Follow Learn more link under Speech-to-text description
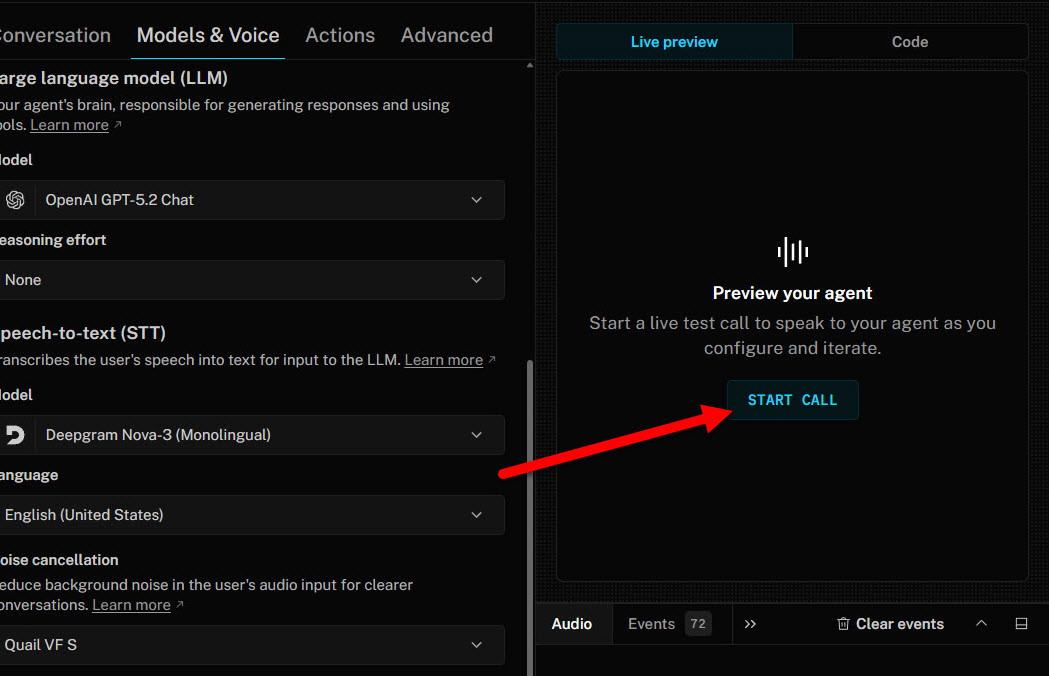Viewport: 1049px width, 676px height. pos(444,360)
